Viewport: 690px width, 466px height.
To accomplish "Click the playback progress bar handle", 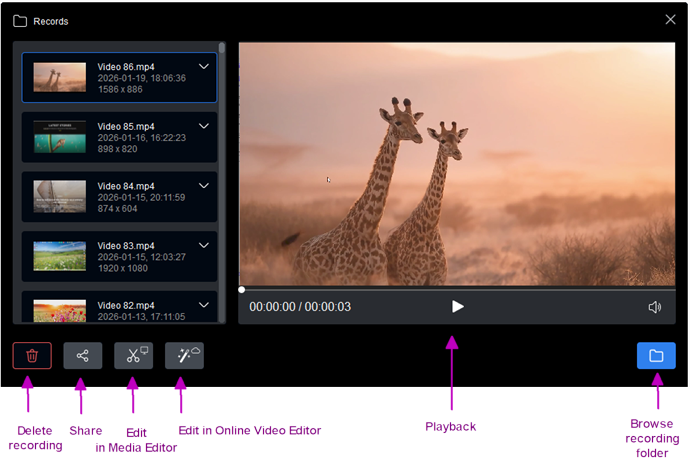I will pos(242,290).
